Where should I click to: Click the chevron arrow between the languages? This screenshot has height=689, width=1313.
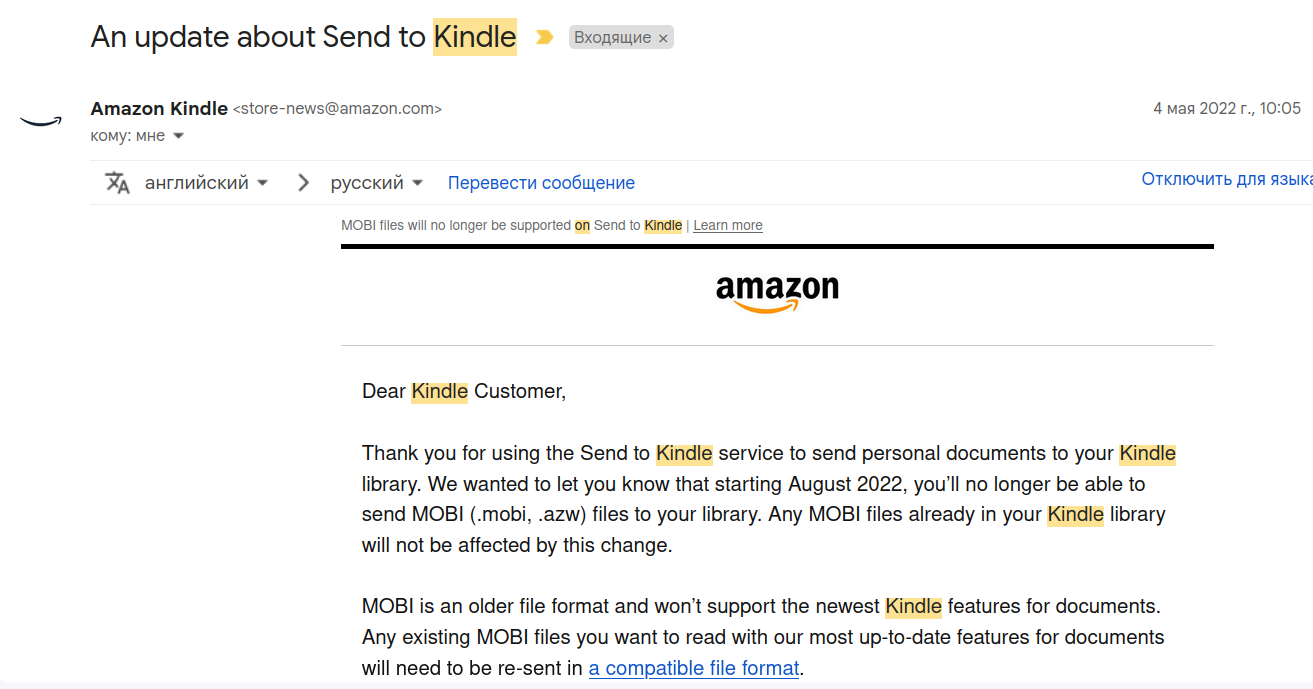[x=303, y=183]
